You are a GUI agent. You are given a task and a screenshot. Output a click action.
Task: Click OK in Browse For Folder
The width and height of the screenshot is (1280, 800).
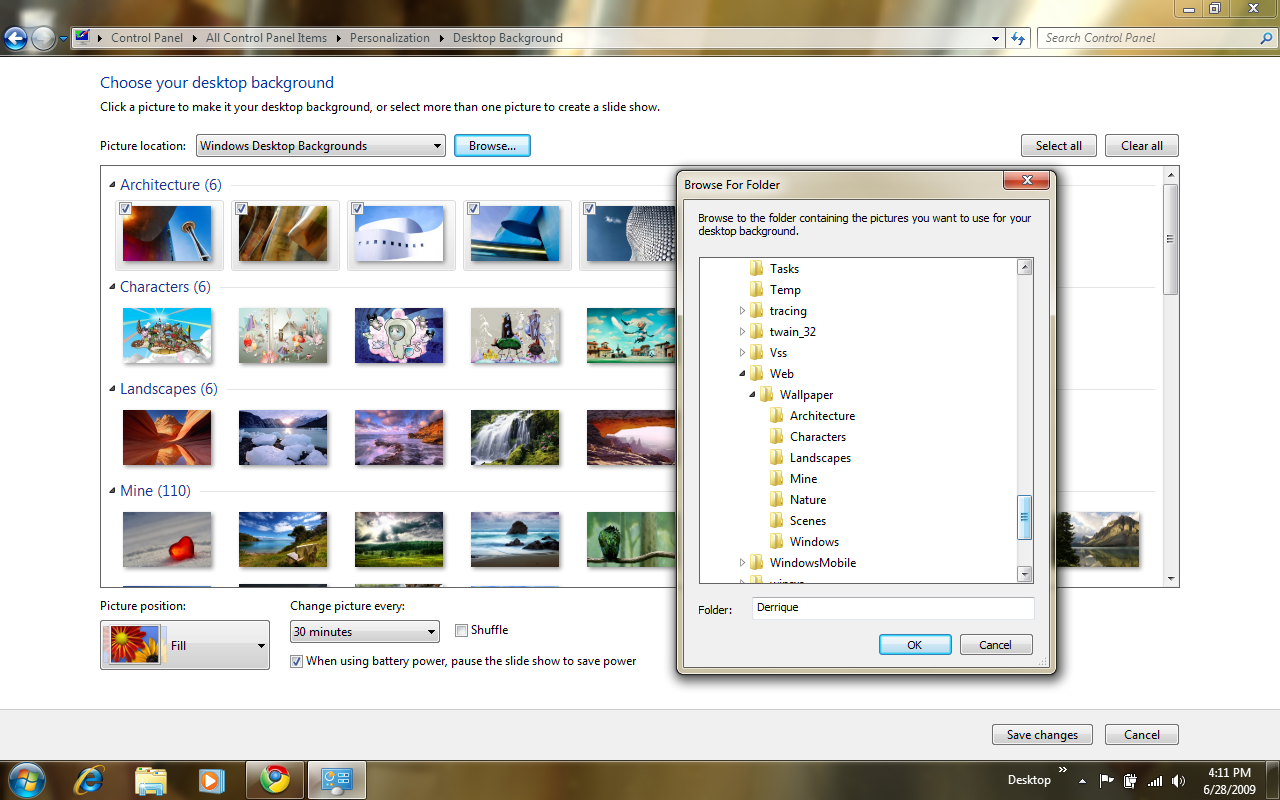[x=915, y=645]
